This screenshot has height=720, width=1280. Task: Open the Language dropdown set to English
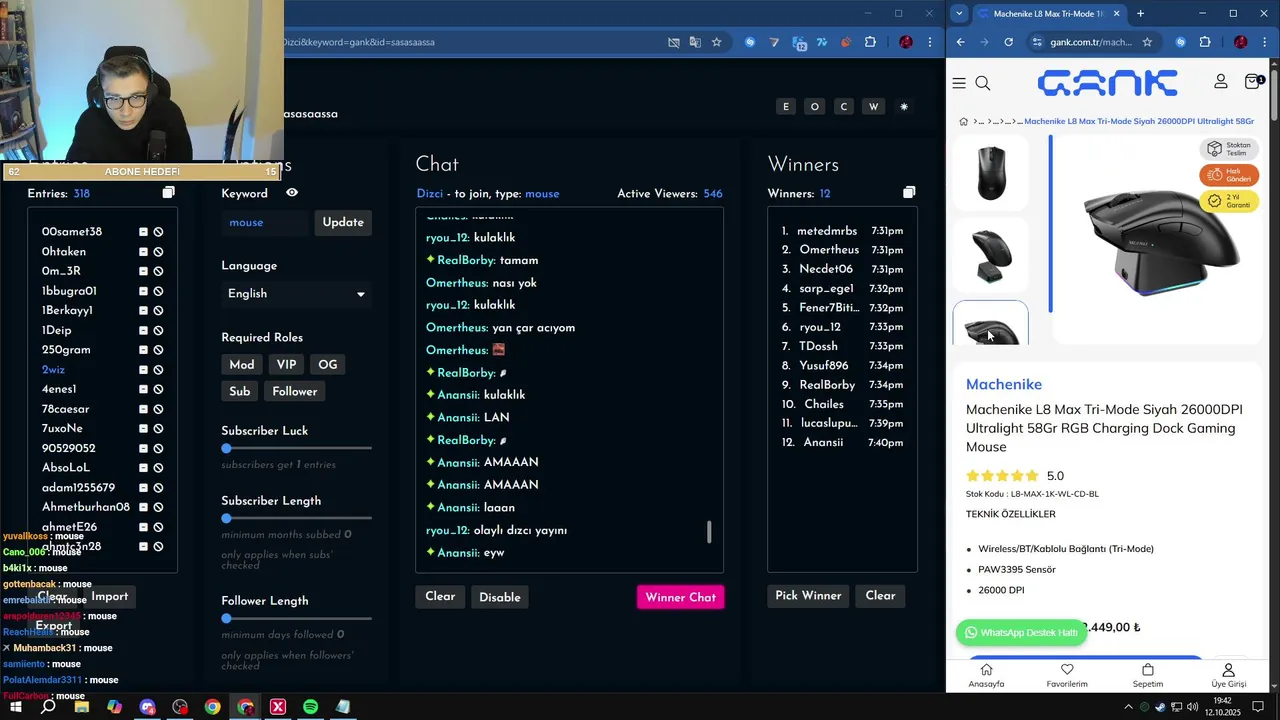click(x=296, y=294)
